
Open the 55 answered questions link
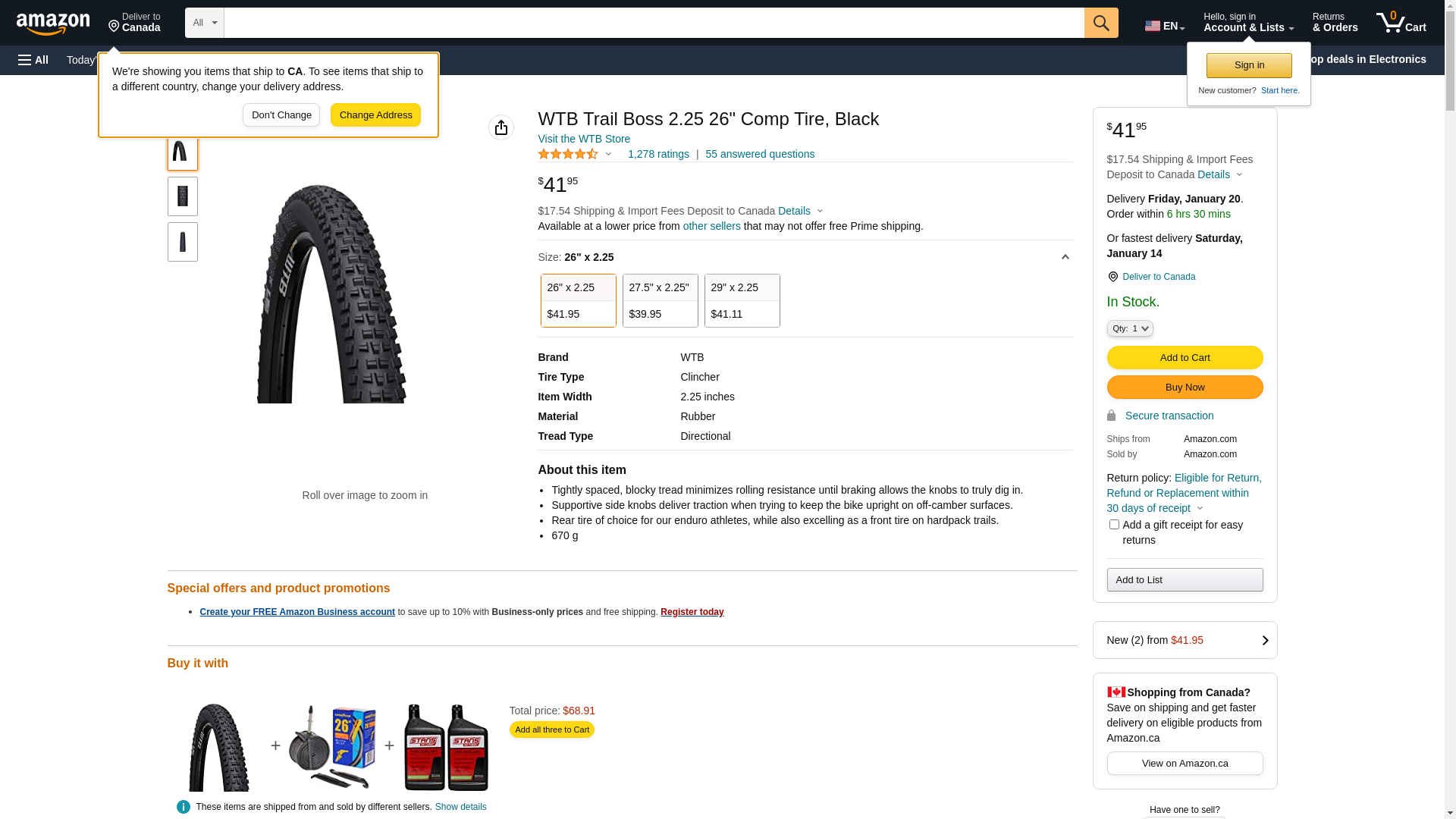(760, 154)
